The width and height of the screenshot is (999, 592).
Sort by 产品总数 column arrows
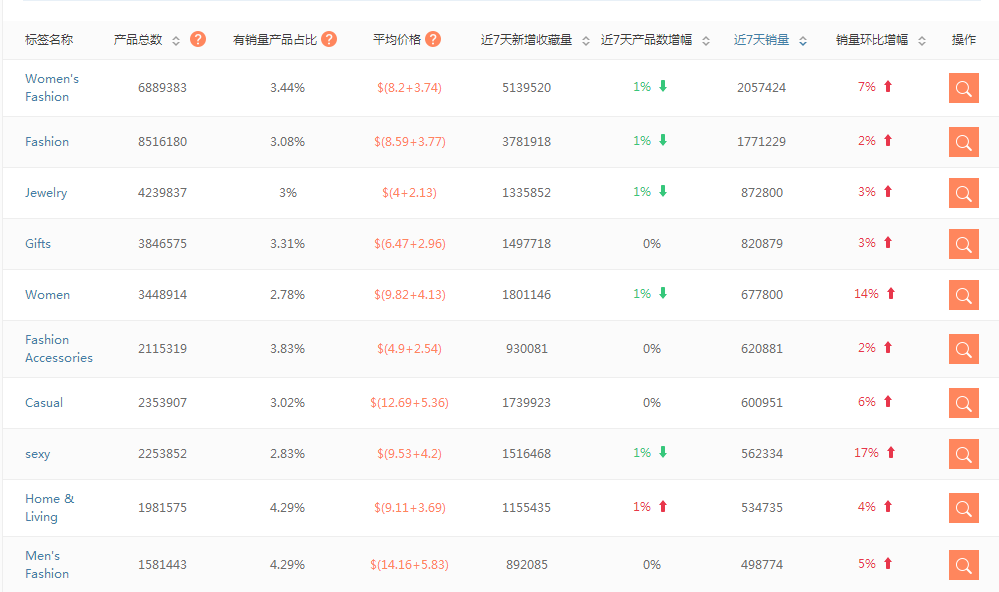coord(176,41)
